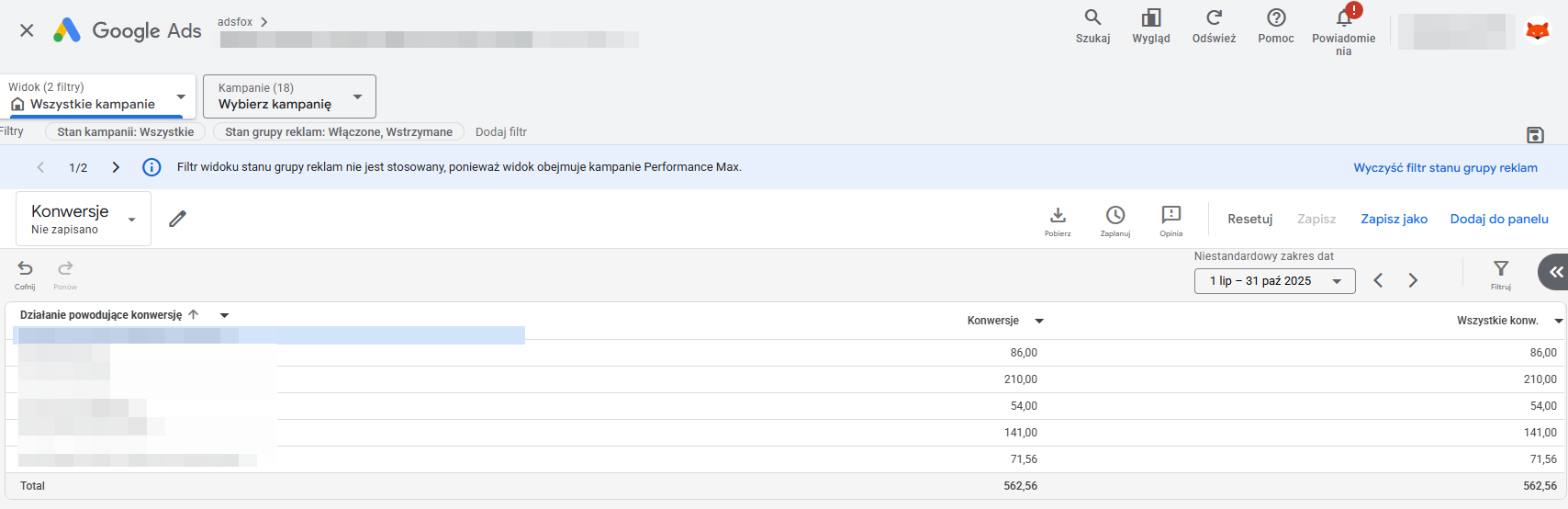This screenshot has width=1568, height=509.
Task: Click the Resetuj button
Action: pyautogui.click(x=1249, y=219)
